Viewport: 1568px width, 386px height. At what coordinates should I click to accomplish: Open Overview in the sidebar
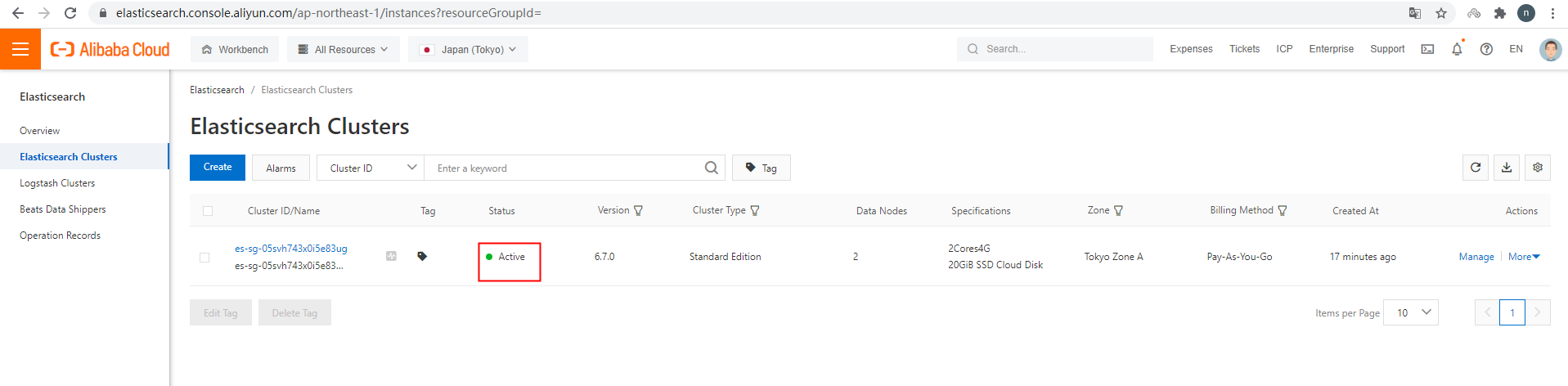39,131
